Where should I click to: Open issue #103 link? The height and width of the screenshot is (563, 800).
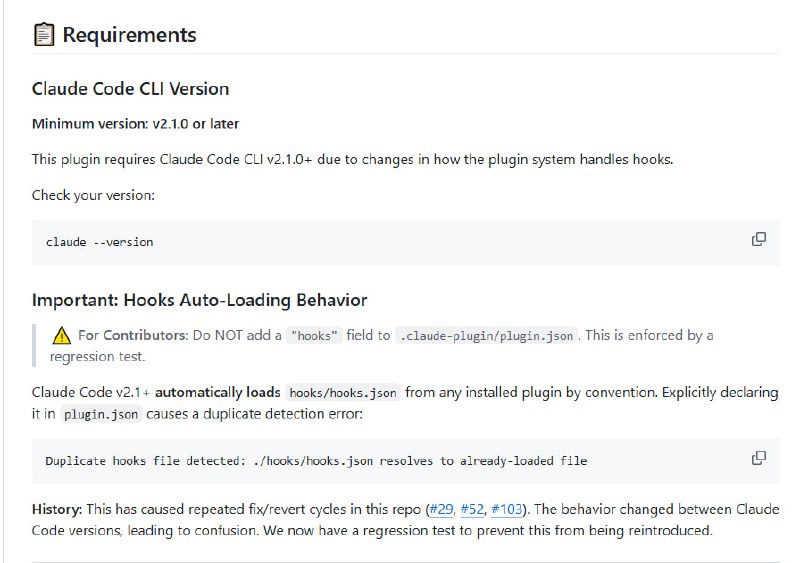[508, 510]
